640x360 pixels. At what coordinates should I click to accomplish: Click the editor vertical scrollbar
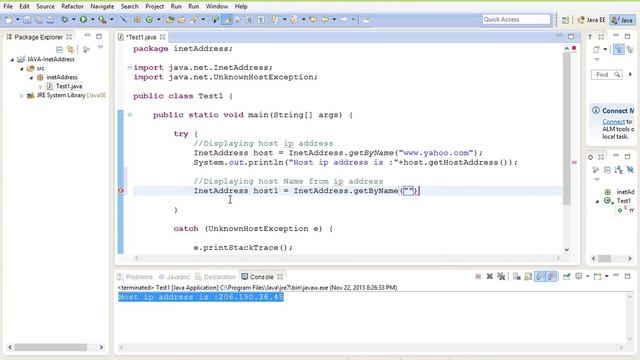(x=567, y=129)
